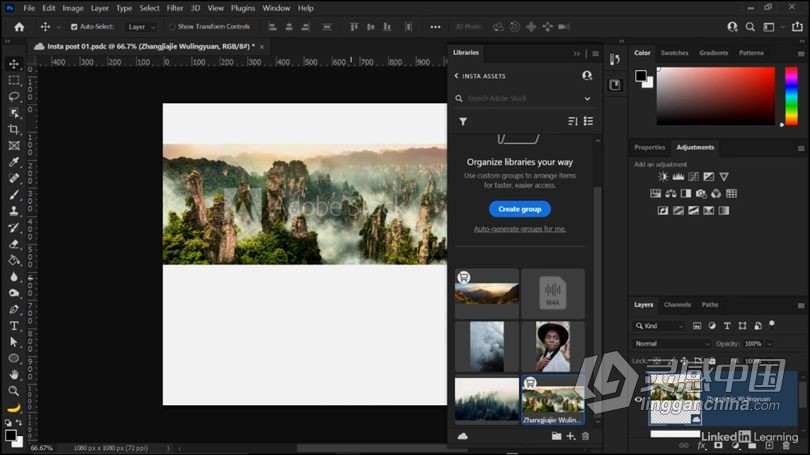
Task: Click the Home icon in options bar
Action: [18, 27]
